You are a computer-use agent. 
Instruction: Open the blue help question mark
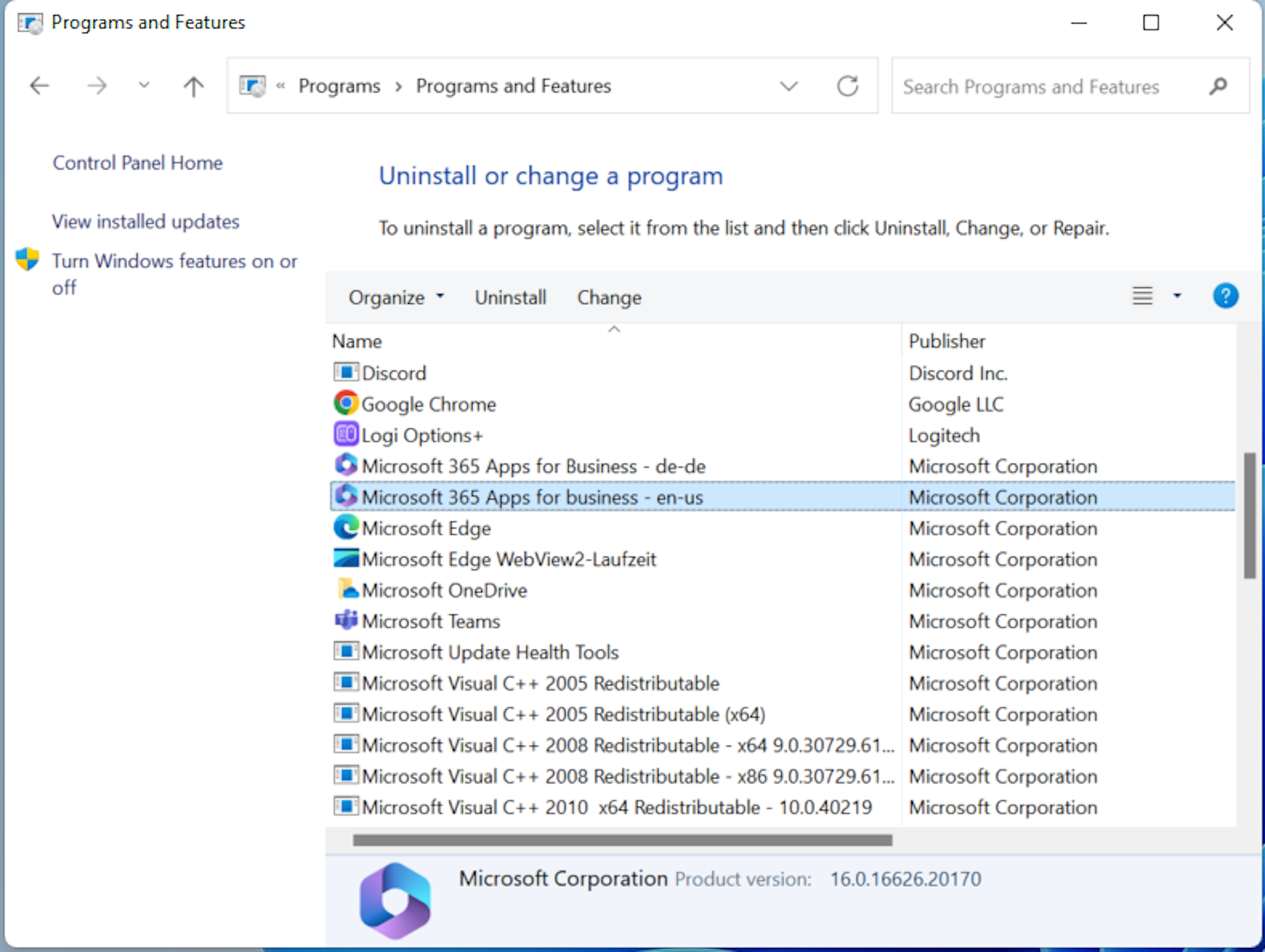(1225, 296)
